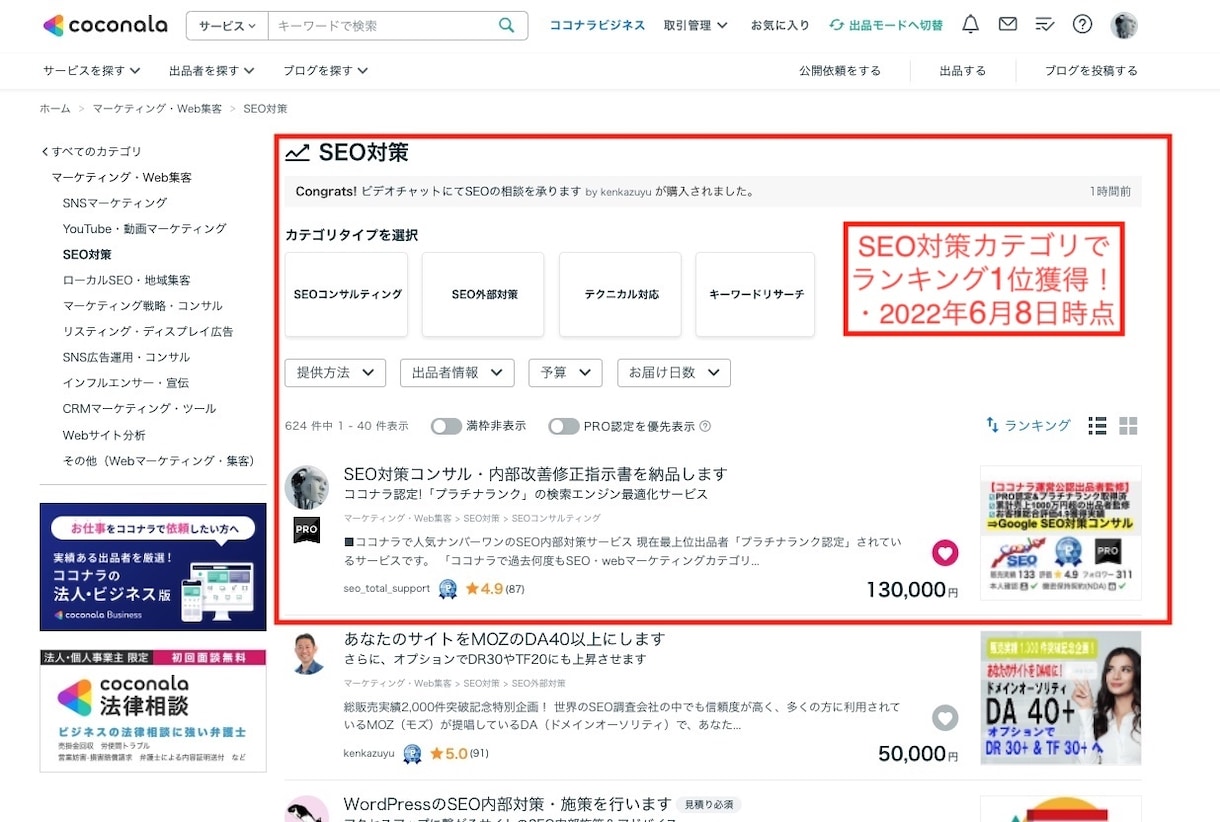Screen dimensions: 1220x822
Task: Click seo_total_support seller name
Action: point(386,589)
